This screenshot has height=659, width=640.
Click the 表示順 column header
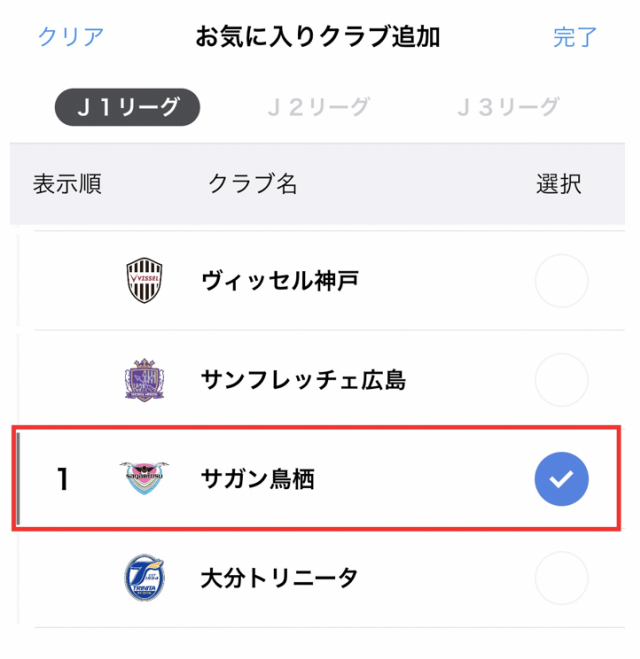pos(67,184)
